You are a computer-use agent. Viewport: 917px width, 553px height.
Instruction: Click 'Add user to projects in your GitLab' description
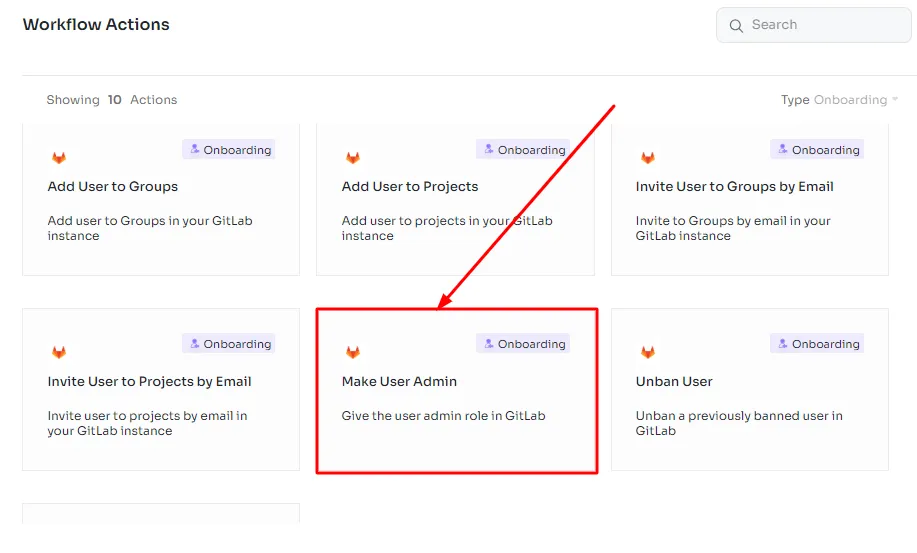click(x=447, y=228)
